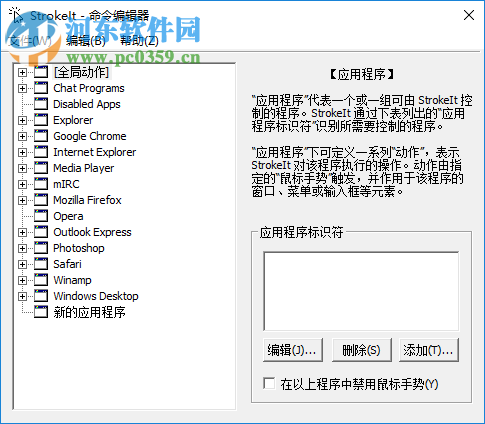This screenshot has width=485, height=424.
Task: Select the Winamp entry
Action: pyautogui.click(x=72, y=280)
